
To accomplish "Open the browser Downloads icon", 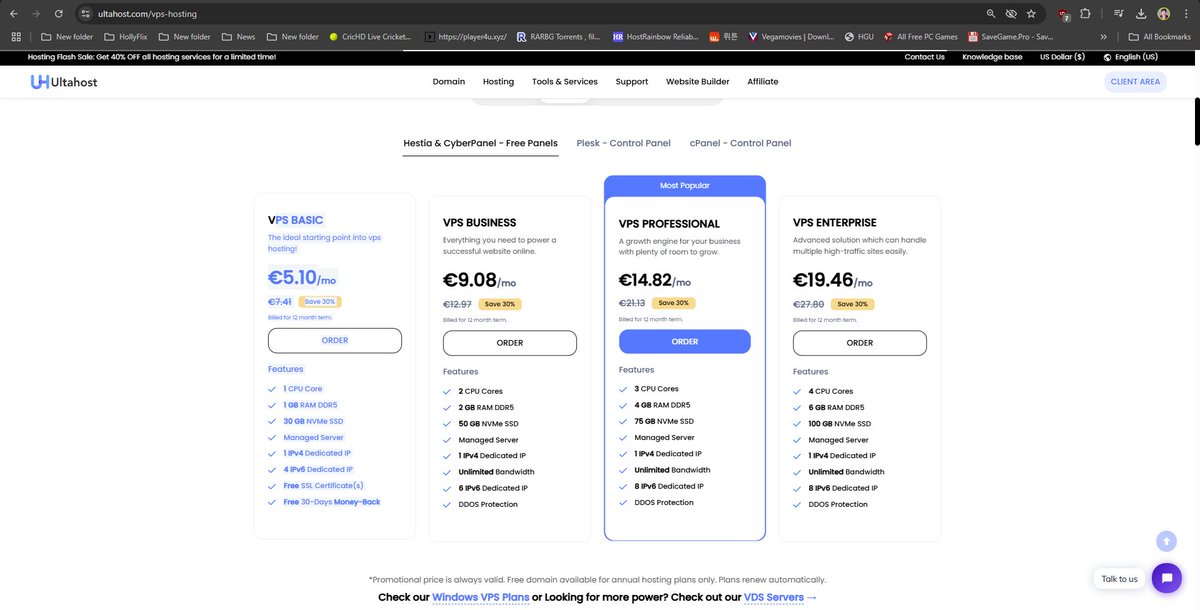I will (1141, 14).
